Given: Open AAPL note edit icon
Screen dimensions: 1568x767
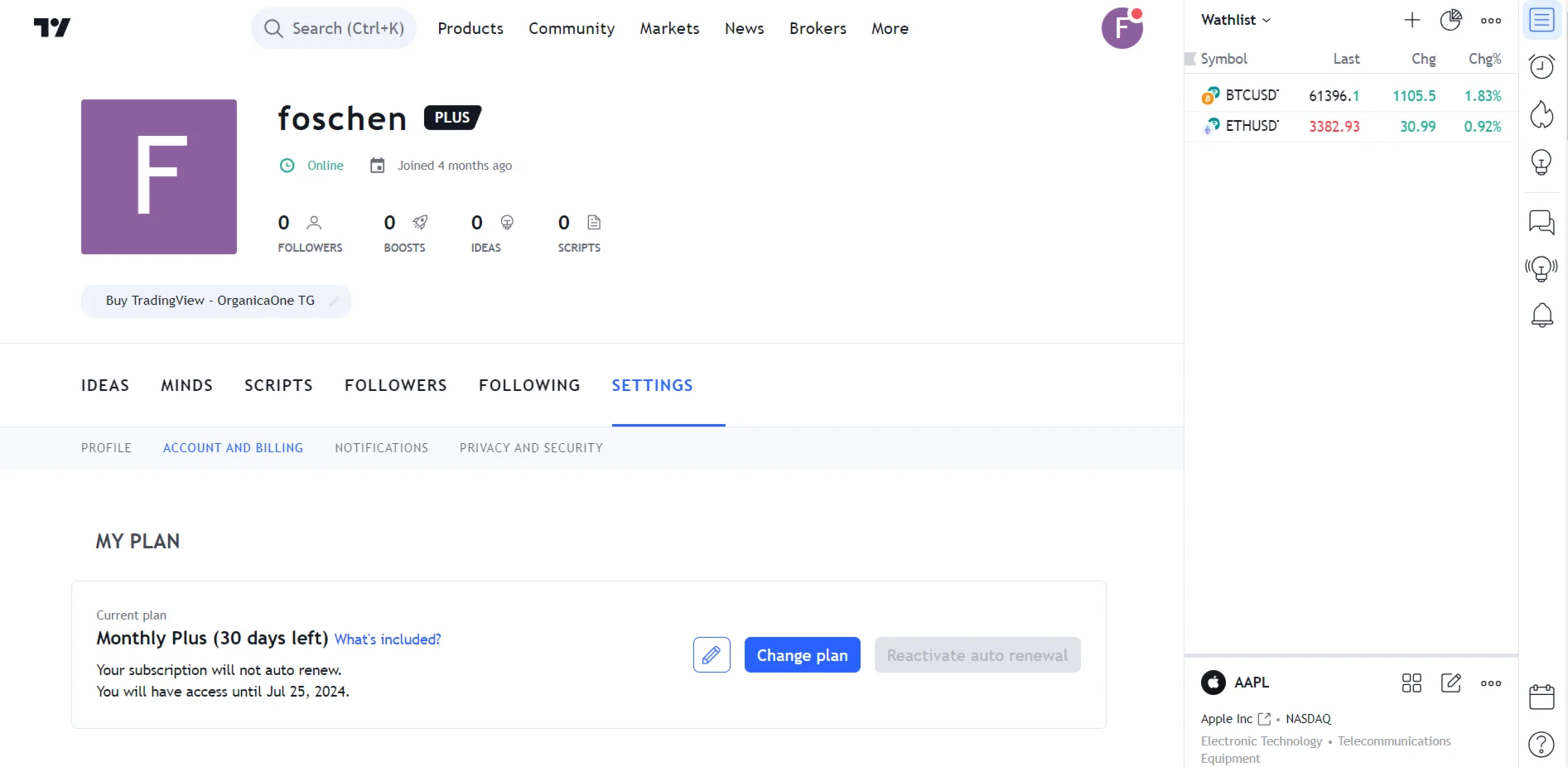Looking at the screenshot, I should 1451,683.
